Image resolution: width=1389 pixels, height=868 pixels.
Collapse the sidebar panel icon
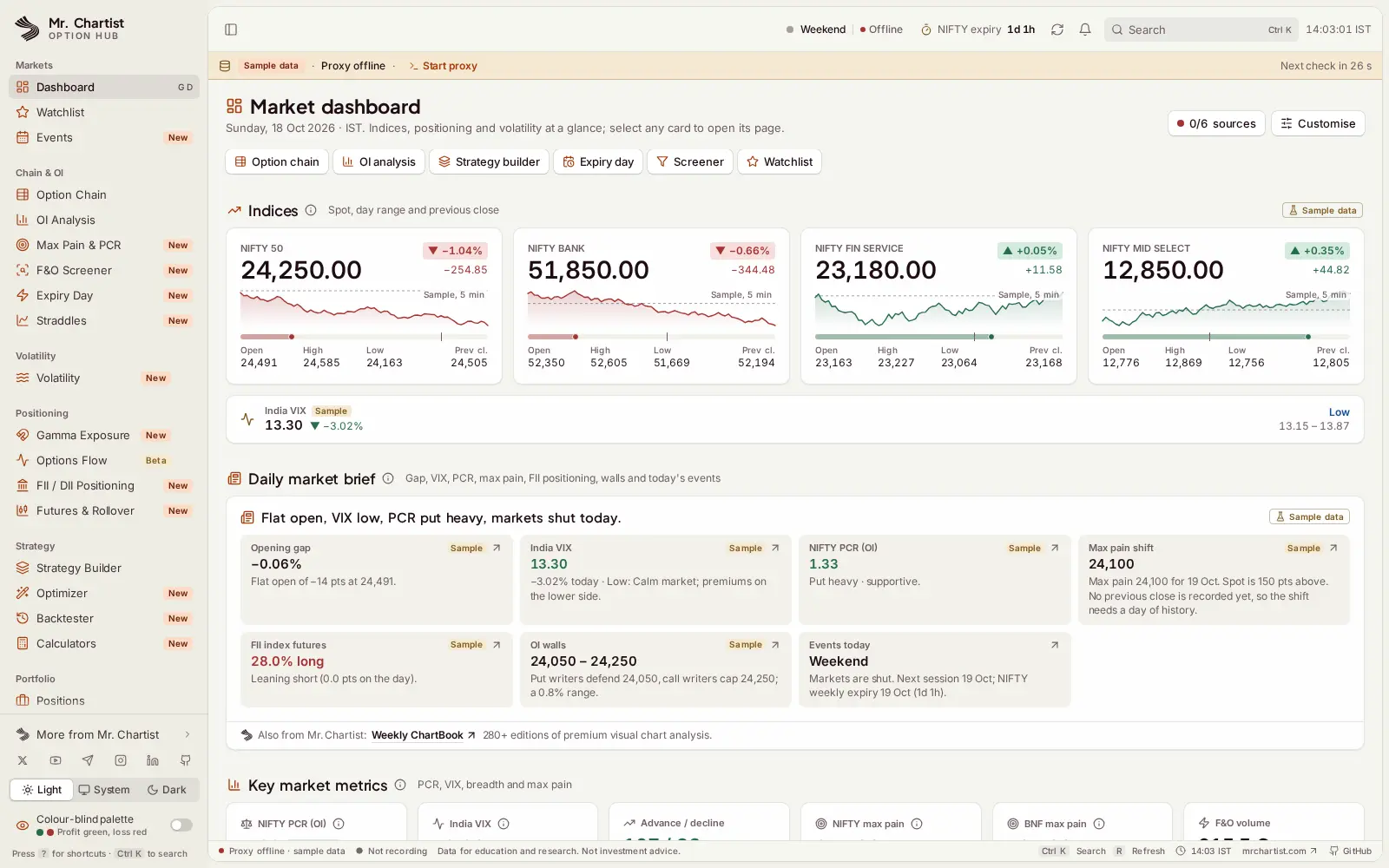point(231,30)
